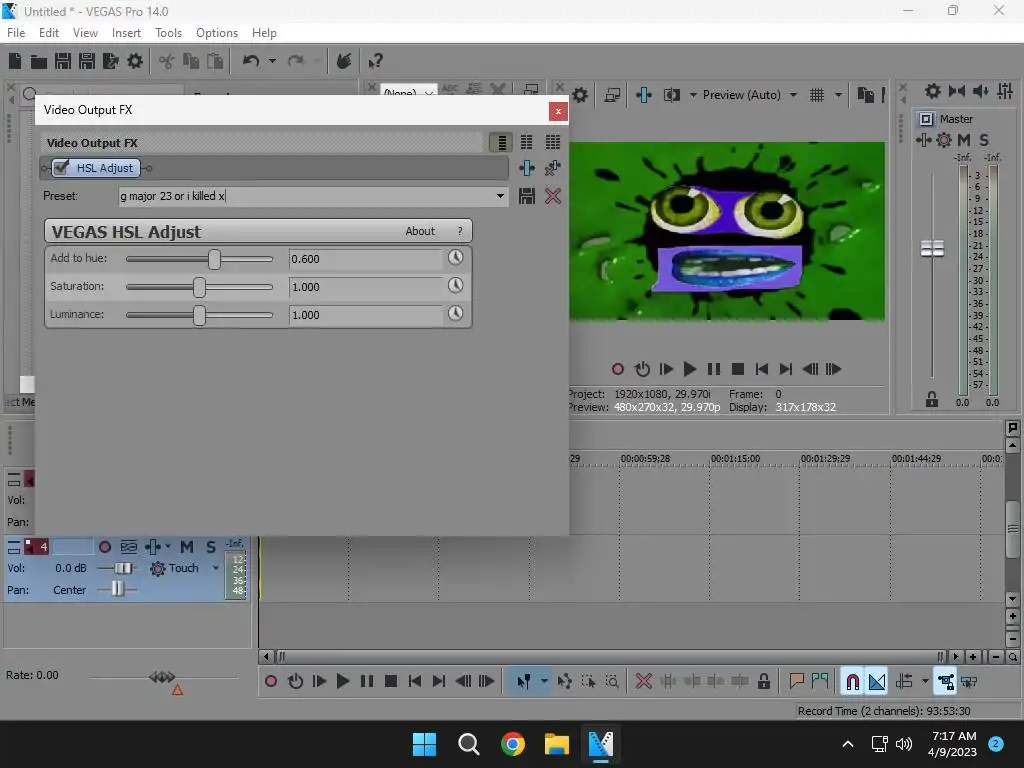The image size is (1024, 768).
Task: Open Options menu
Action: [x=217, y=33]
